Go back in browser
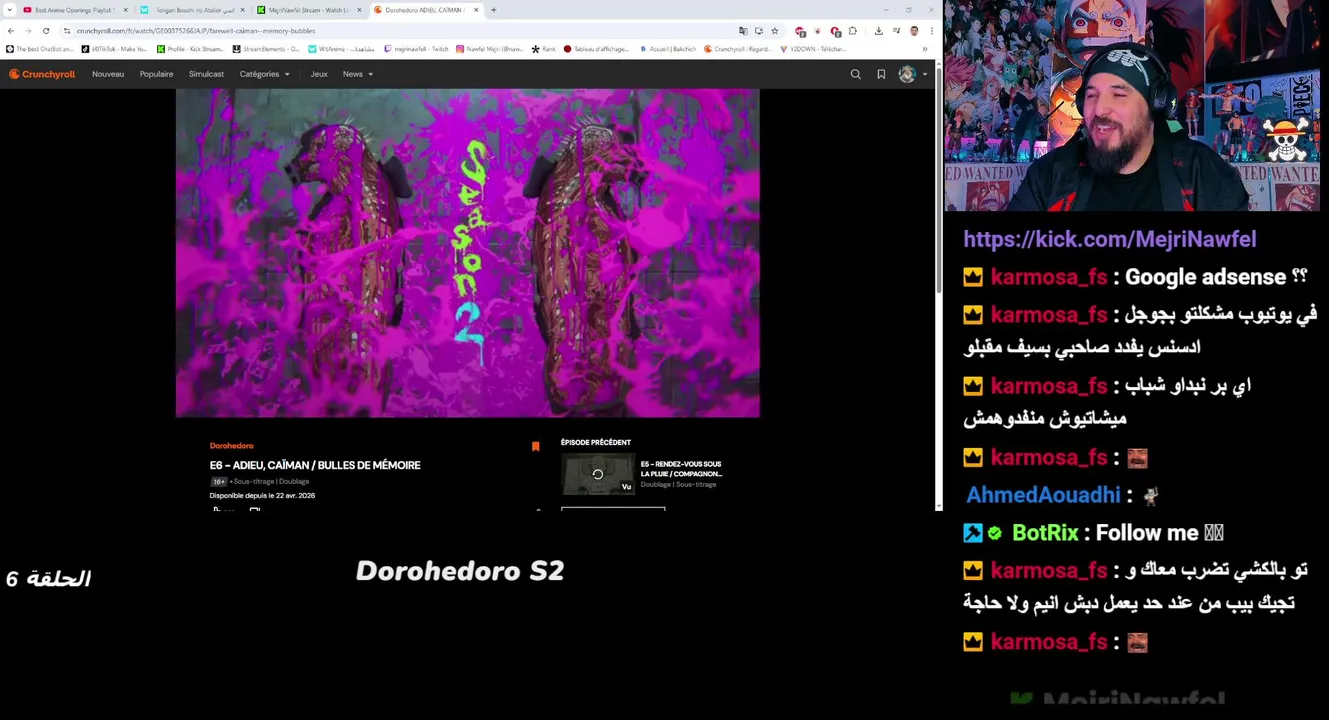Viewport: 1329px width, 720px height. click(11, 31)
